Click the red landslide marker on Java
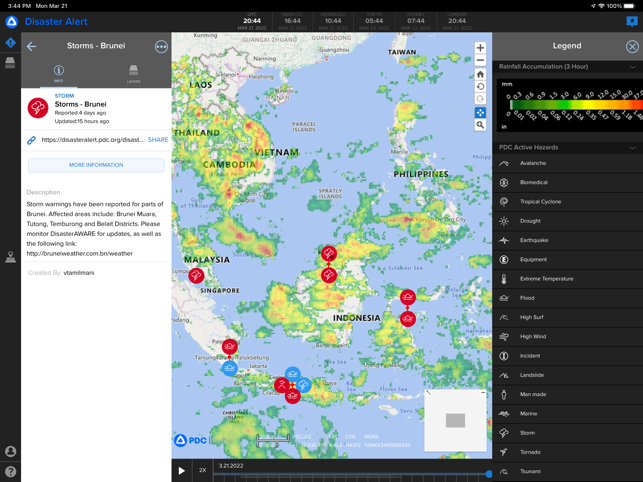643x482 pixels. tap(282, 385)
